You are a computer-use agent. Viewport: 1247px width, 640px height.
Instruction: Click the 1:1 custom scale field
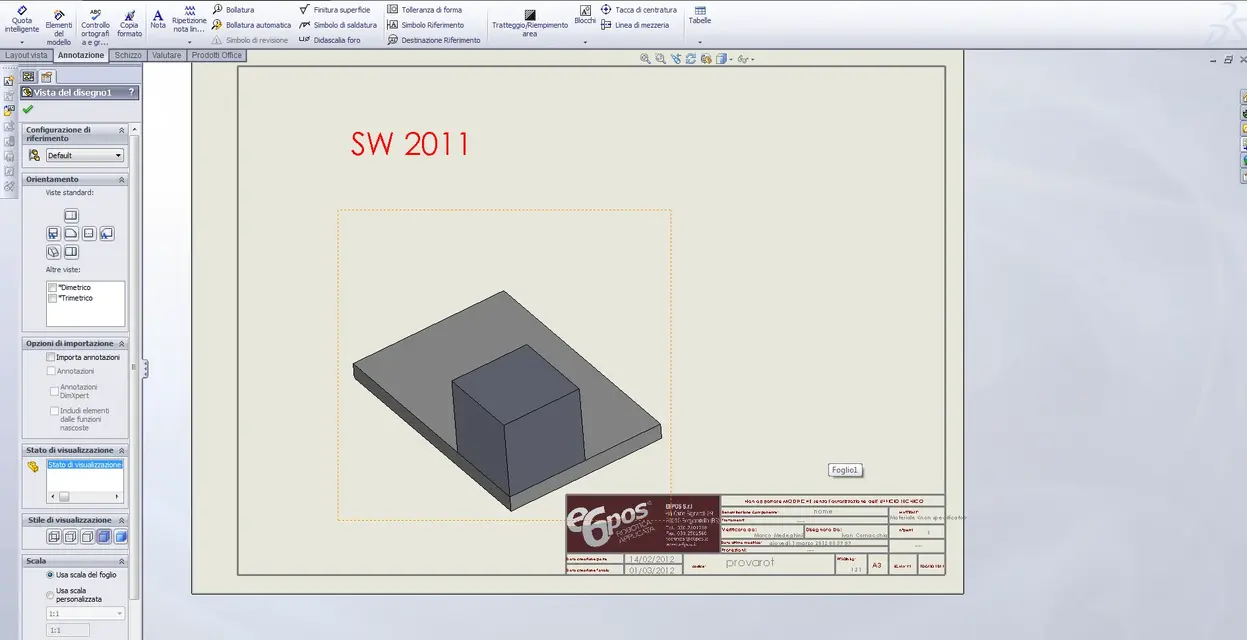pos(69,631)
